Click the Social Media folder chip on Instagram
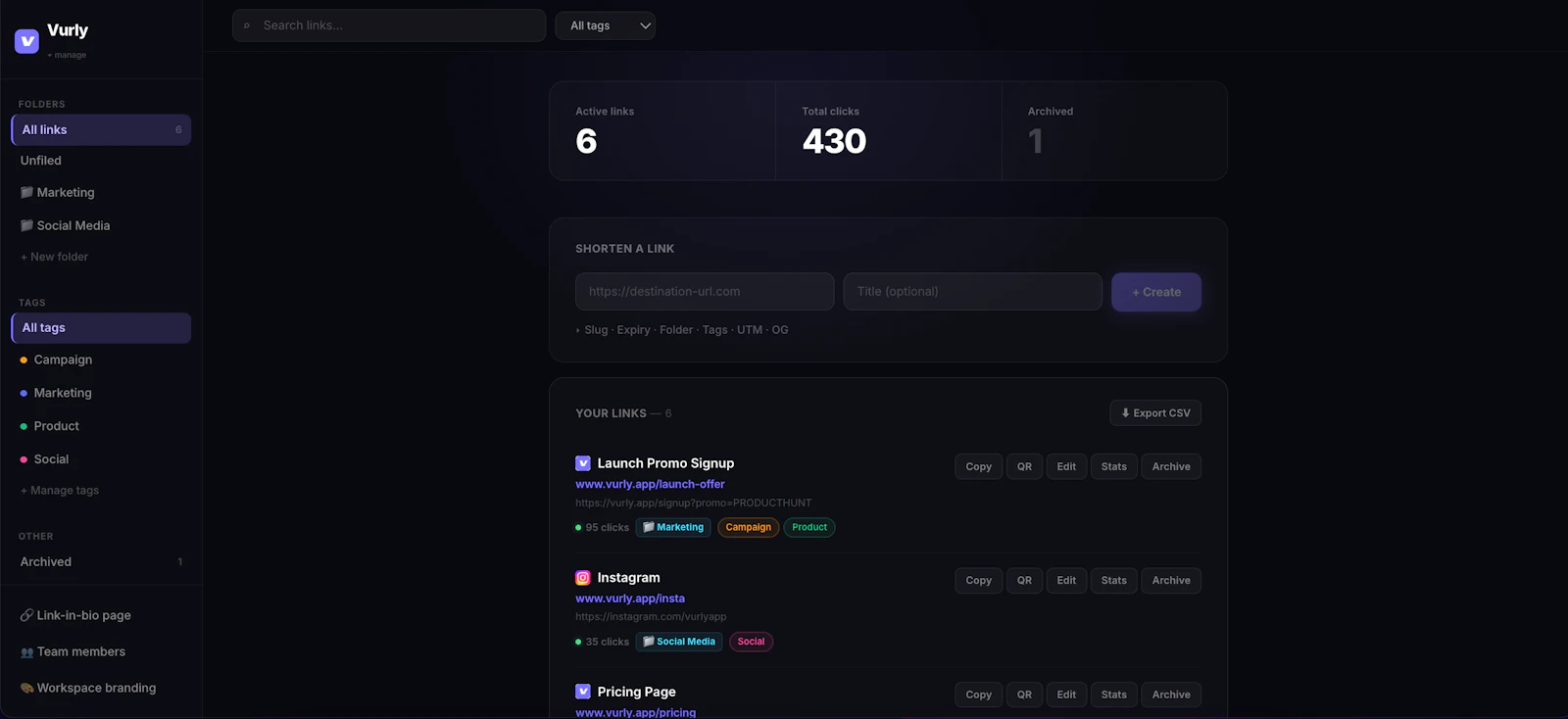The height and width of the screenshot is (719, 1568). click(x=679, y=642)
